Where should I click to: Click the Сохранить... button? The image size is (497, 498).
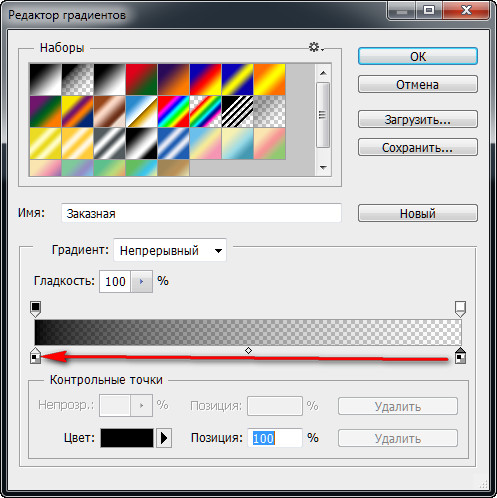coord(418,147)
